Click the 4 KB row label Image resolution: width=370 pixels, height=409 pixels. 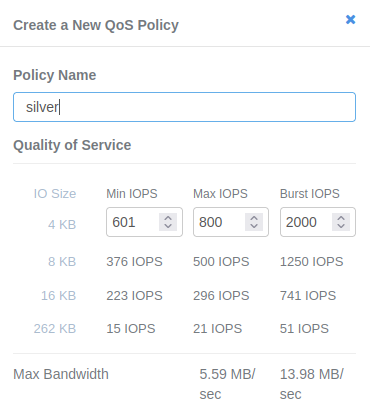click(62, 225)
